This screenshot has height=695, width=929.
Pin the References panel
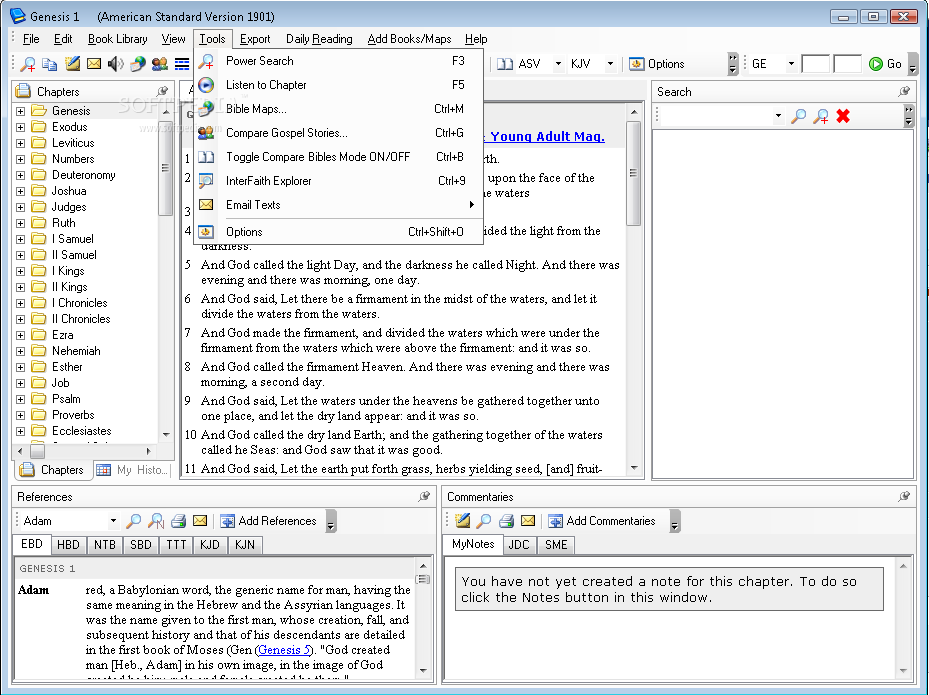click(424, 497)
